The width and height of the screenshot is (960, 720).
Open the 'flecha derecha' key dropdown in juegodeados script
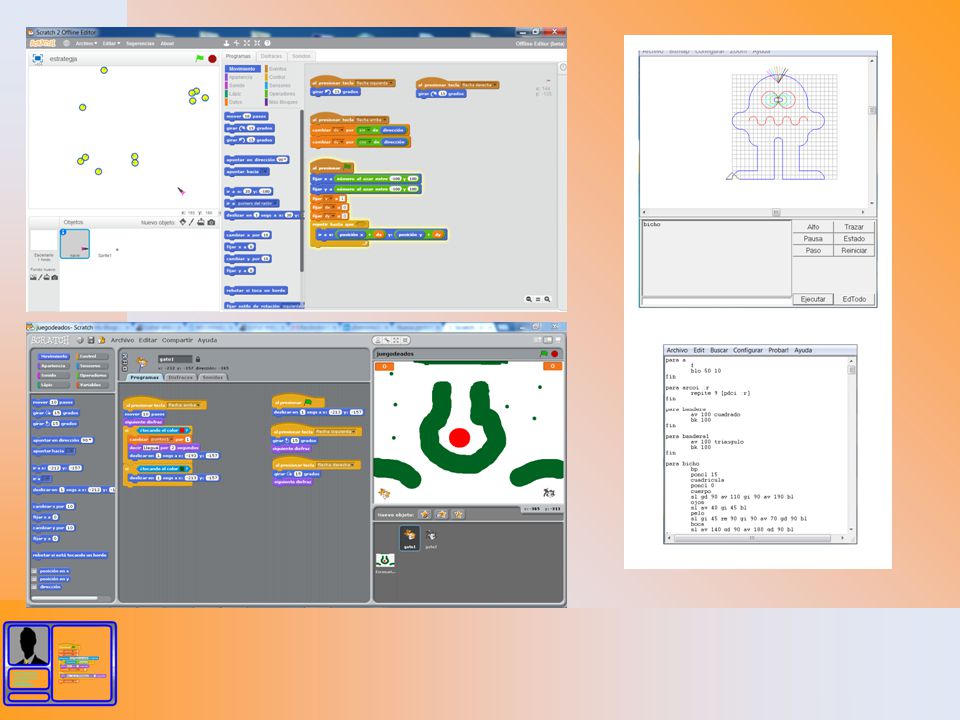[336, 465]
